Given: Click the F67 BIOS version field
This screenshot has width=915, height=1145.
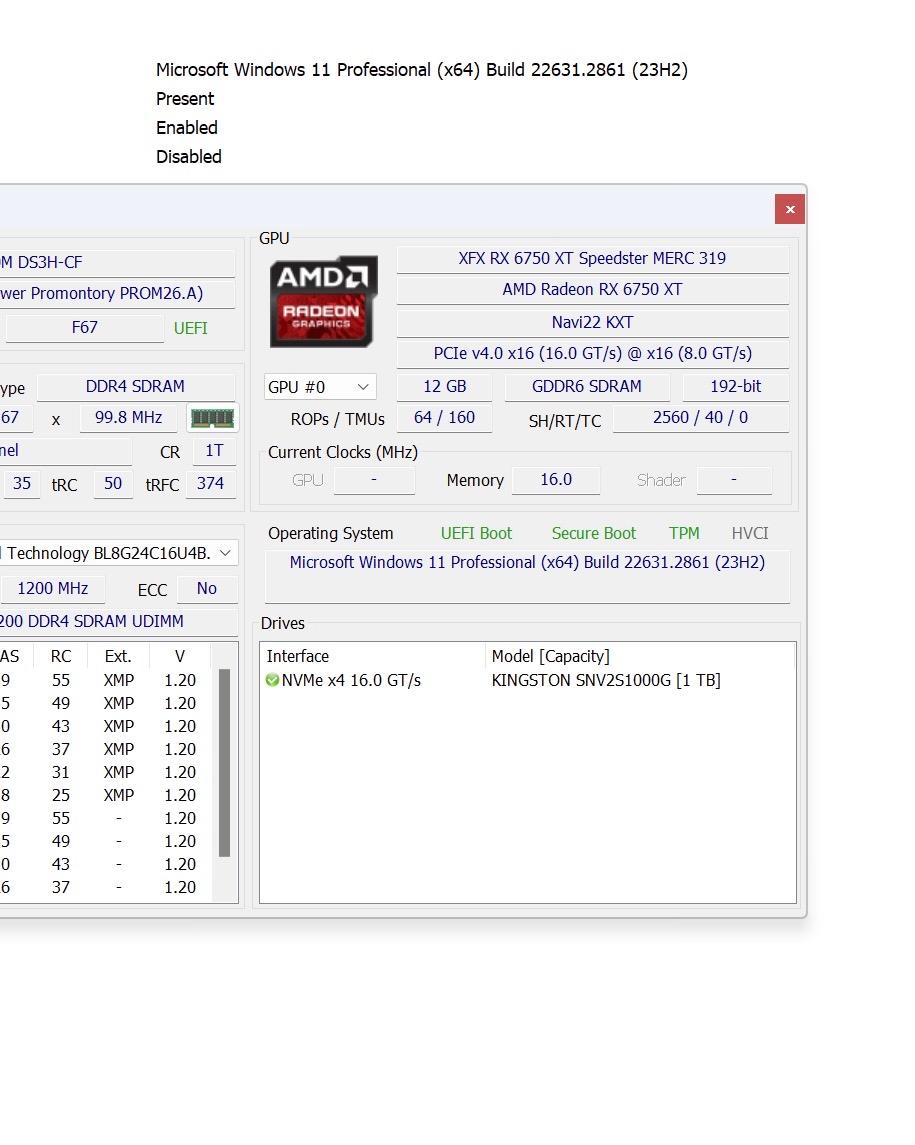Looking at the screenshot, I should point(85,328).
